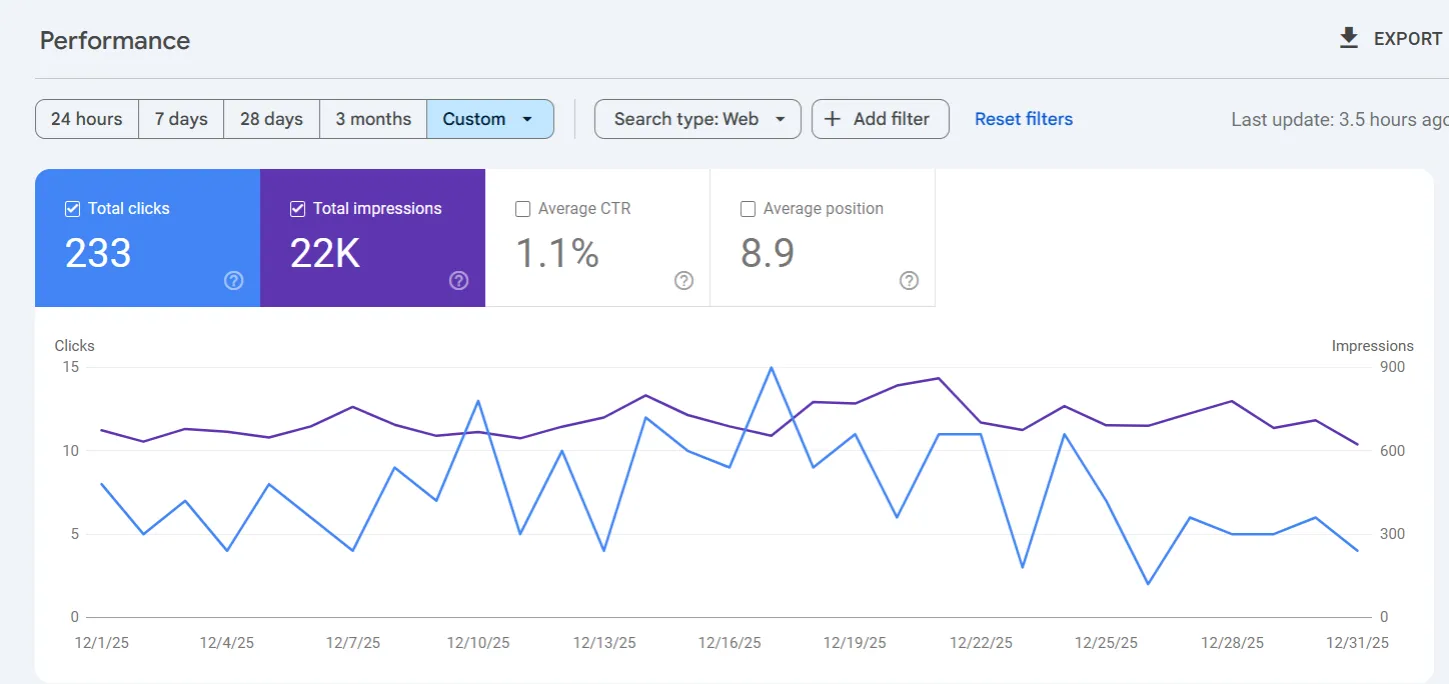Image resolution: width=1449 pixels, height=684 pixels.
Task: Open the Search type: Web dropdown
Action: click(x=698, y=119)
